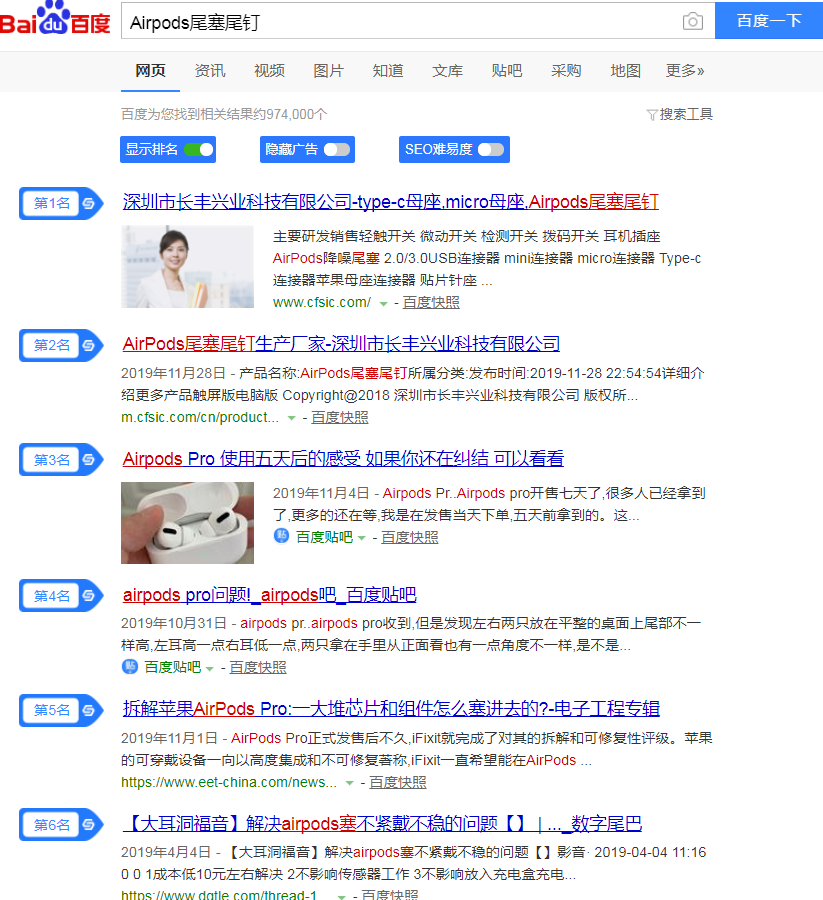
Task: Click Tieba icon in airpods pro问题 result
Action: pyautogui.click(x=130, y=666)
